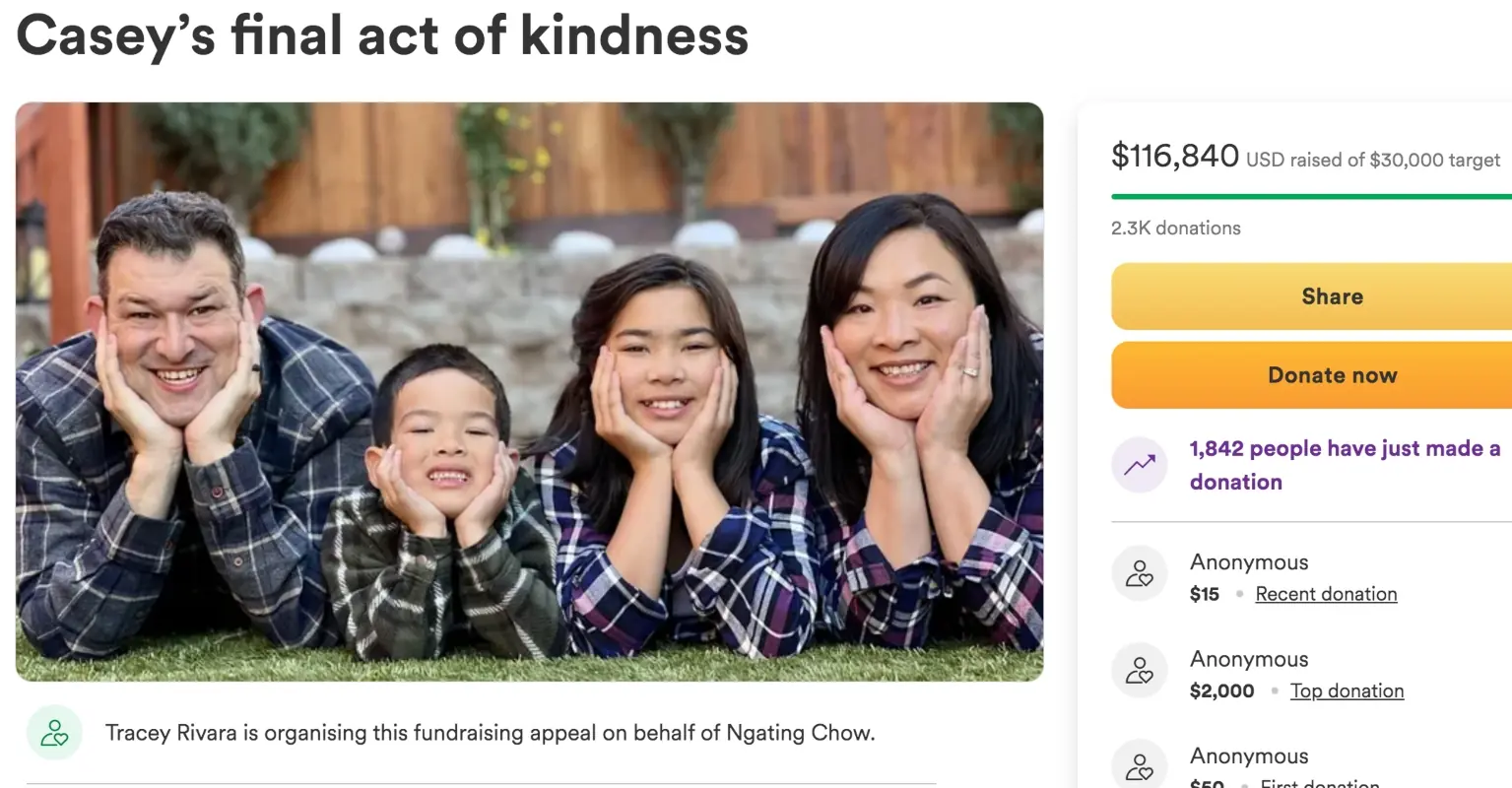Open the Recent donation link
This screenshot has width=1512, height=788.
click(1326, 594)
